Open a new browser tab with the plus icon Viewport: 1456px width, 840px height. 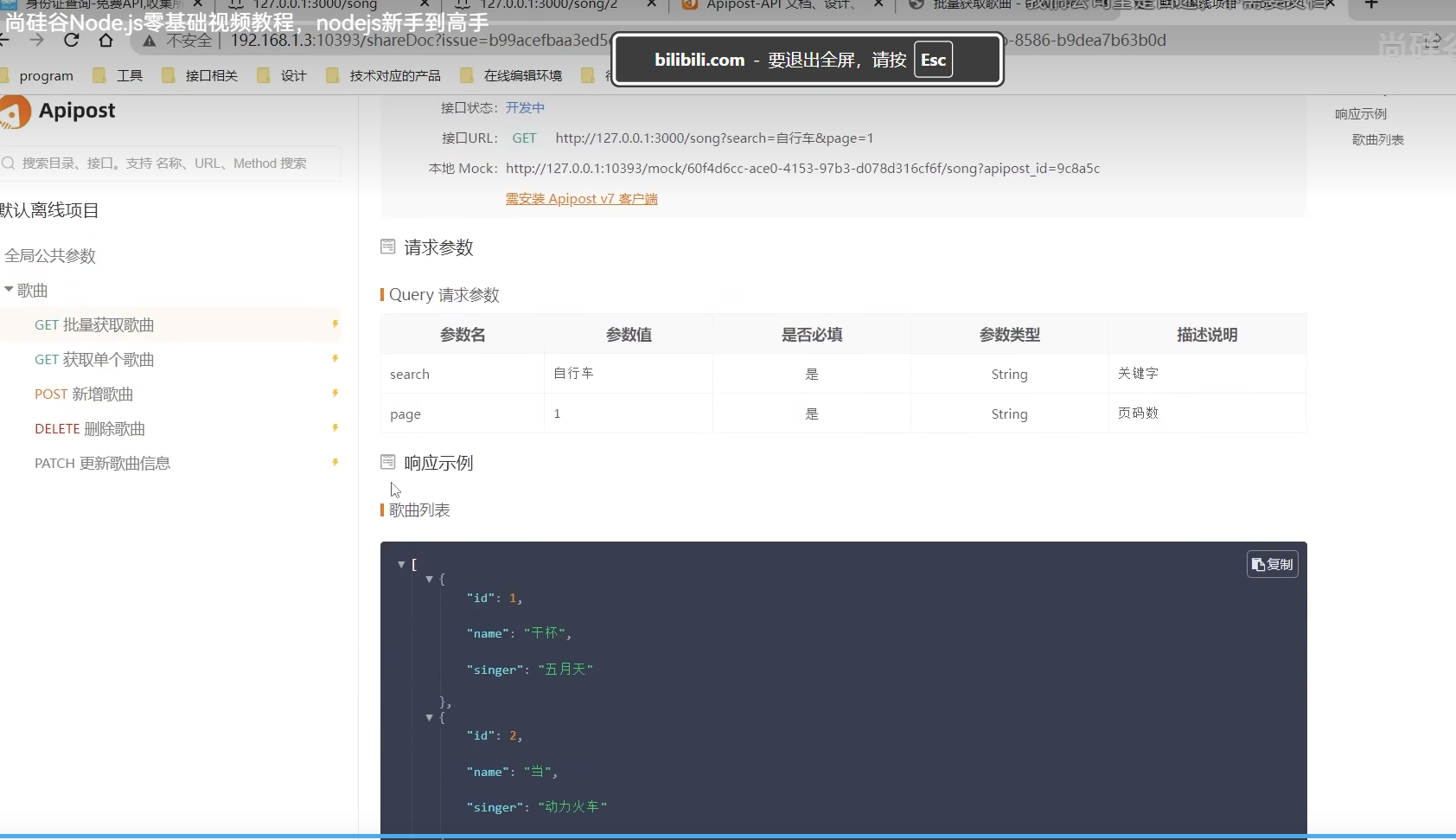[1371, 6]
